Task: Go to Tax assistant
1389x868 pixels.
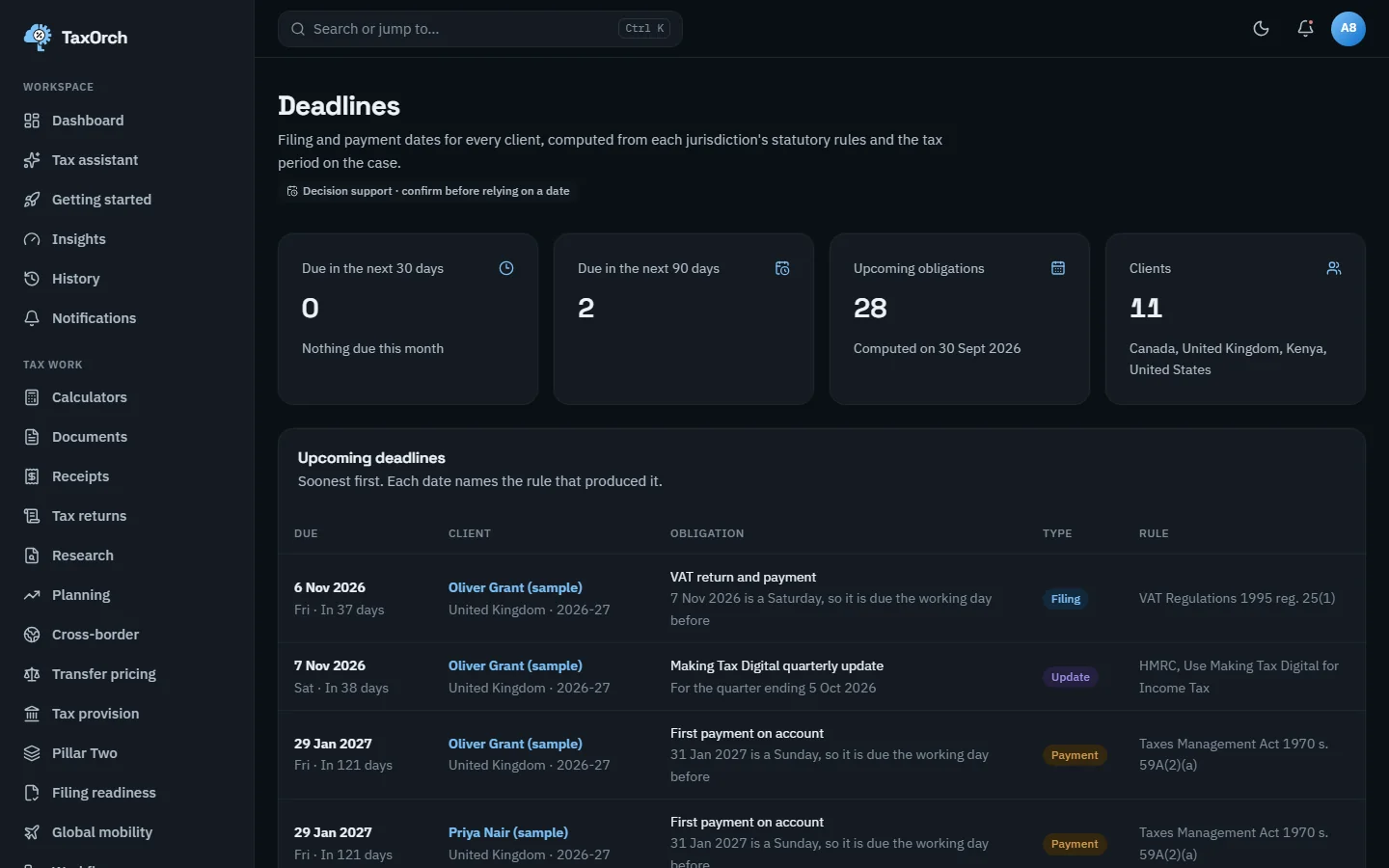Action: pyautogui.click(x=127, y=160)
